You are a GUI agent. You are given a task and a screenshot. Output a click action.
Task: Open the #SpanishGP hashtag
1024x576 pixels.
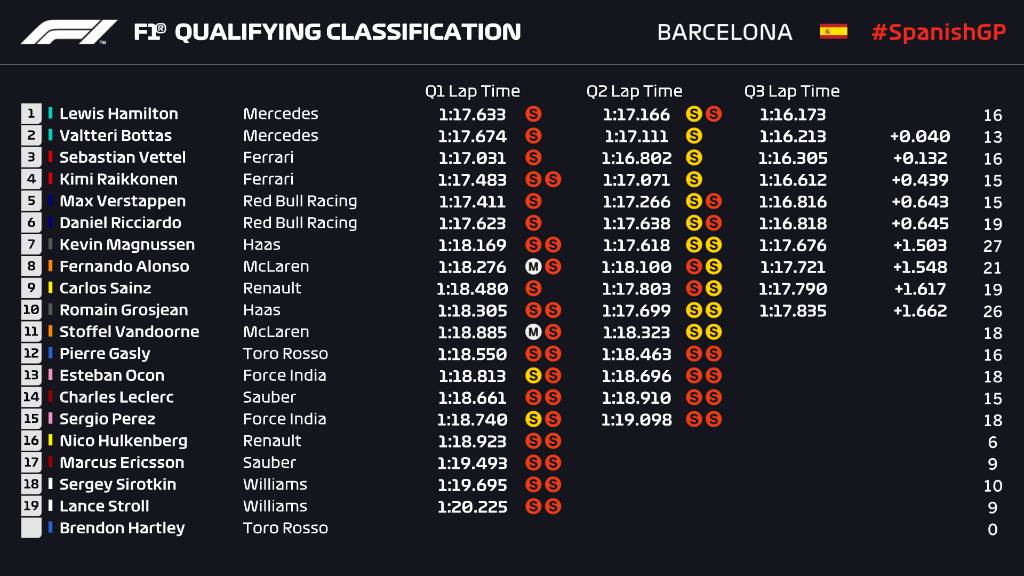tap(937, 32)
